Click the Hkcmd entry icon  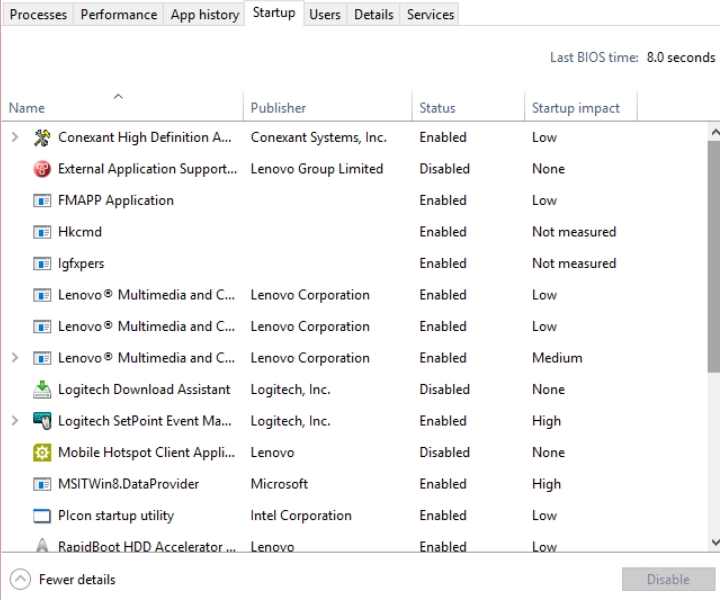42,232
